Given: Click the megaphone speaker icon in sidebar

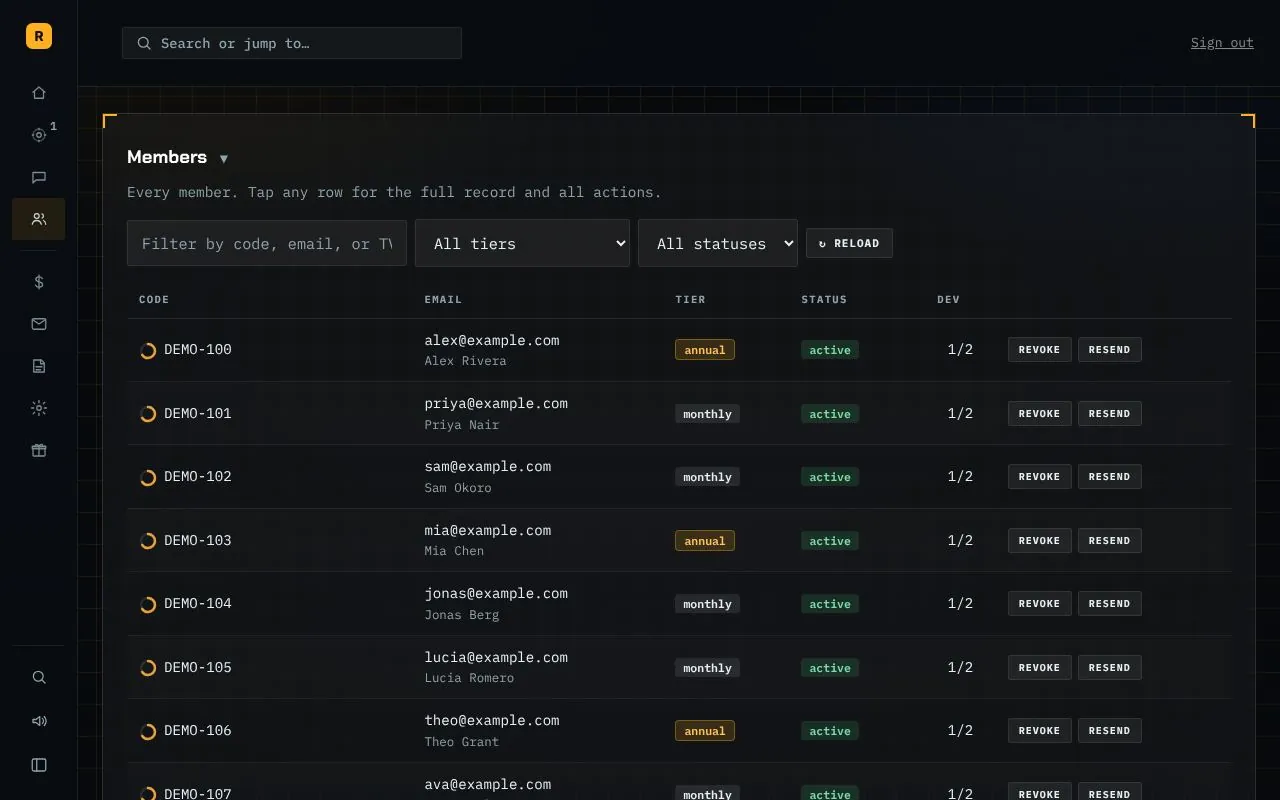Looking at the screenshot, I should click(39, 721).
